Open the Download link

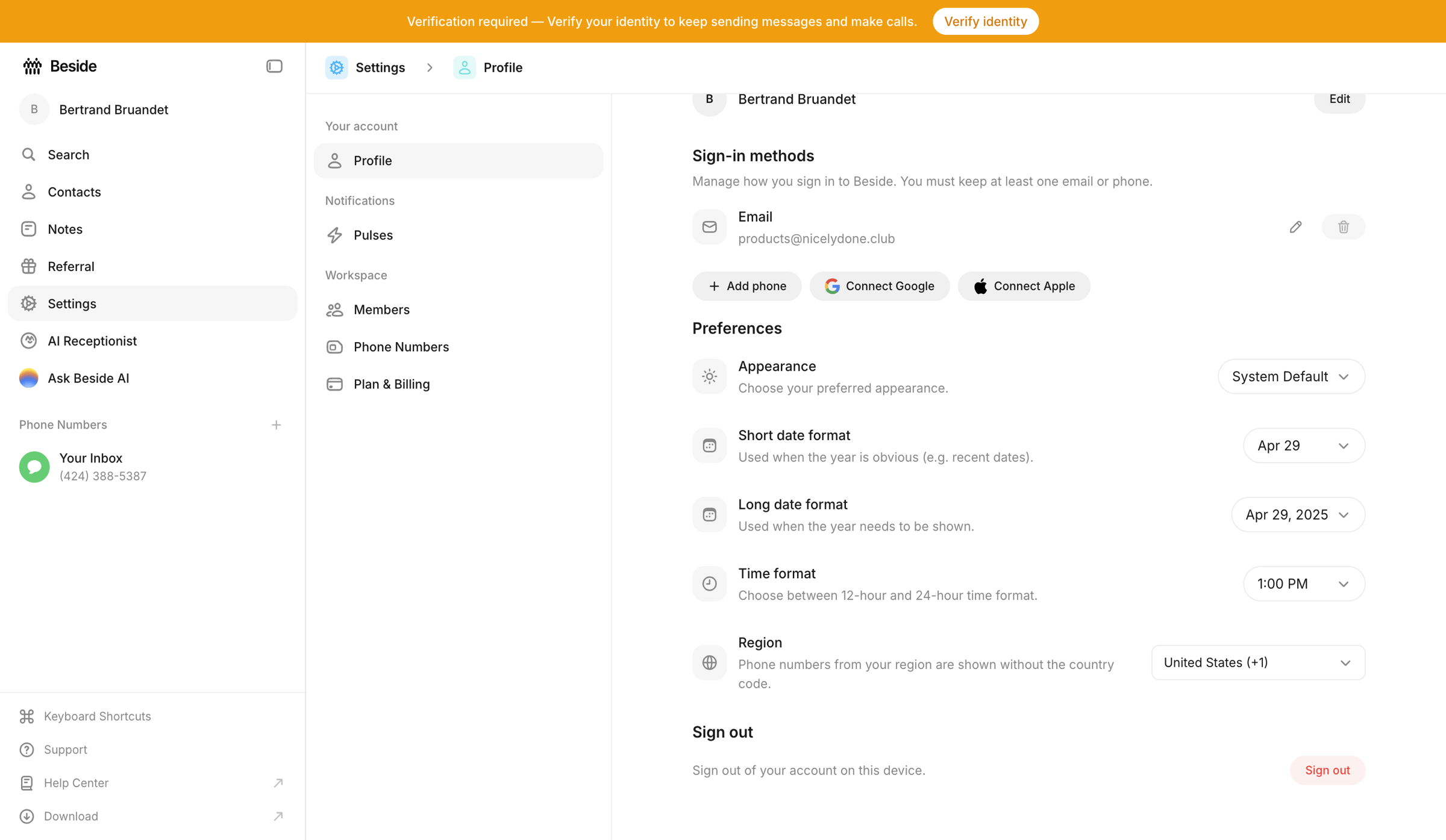coord(152,817)
